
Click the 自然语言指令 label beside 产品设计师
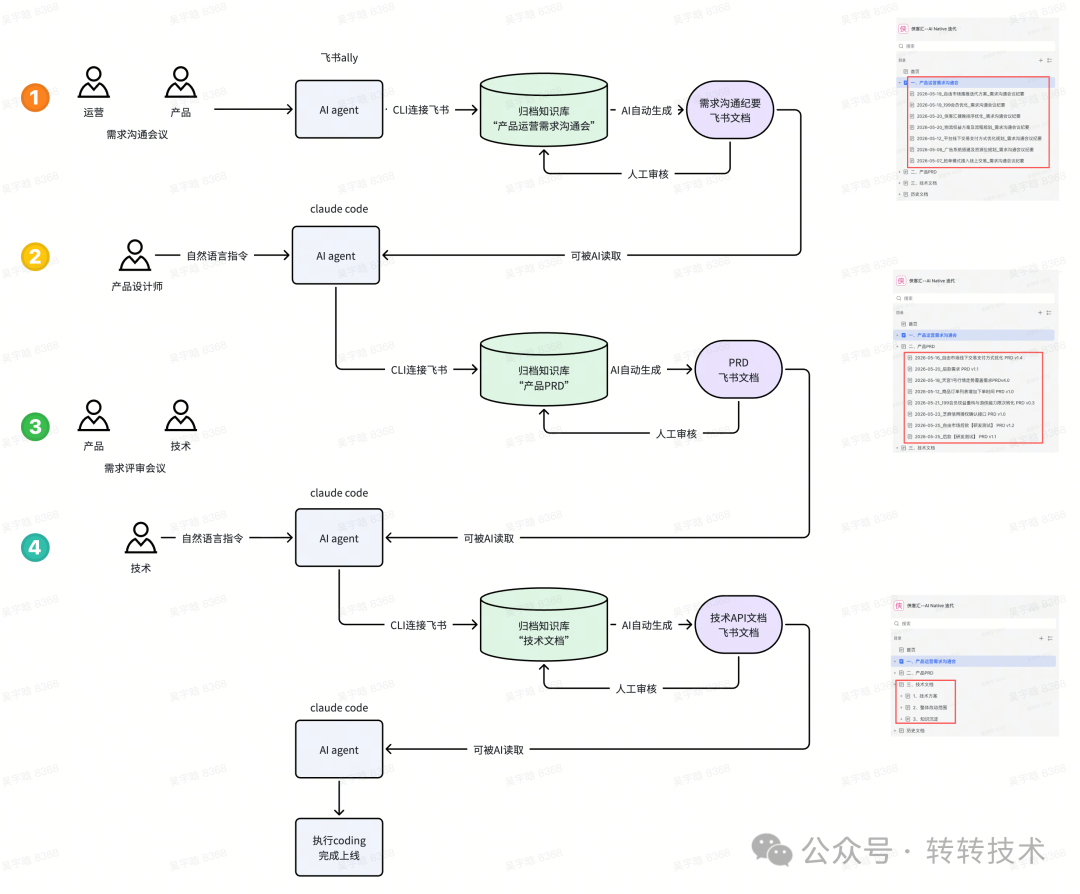click(217, 256)
